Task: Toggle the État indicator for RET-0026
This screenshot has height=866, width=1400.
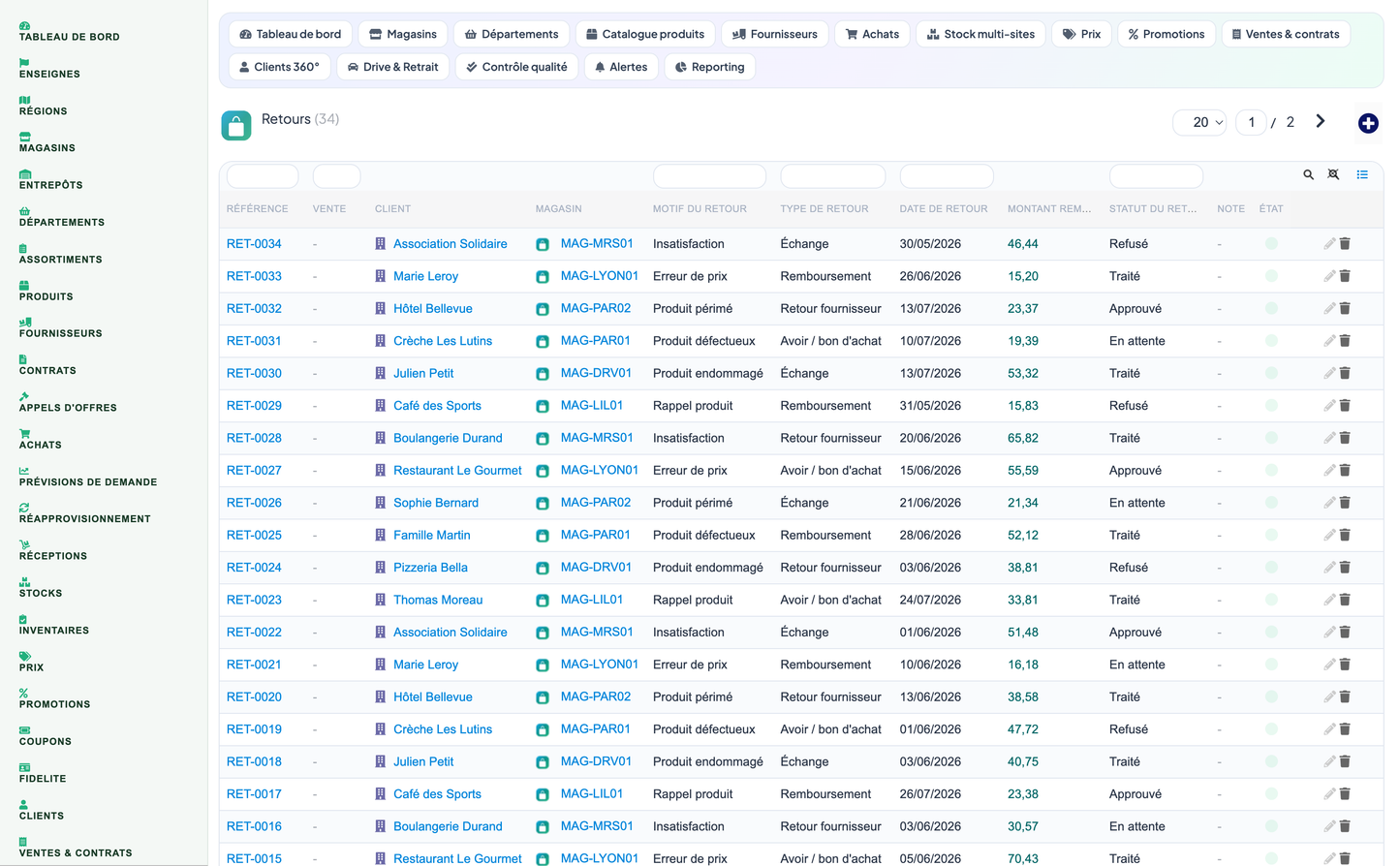Action: 1271,503
